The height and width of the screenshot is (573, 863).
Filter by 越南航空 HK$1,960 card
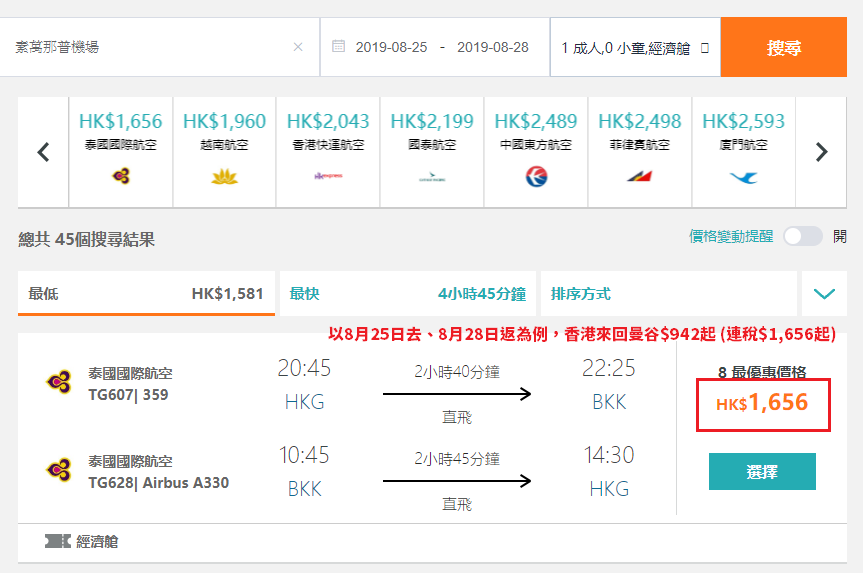pyautogui.click(x=225, y=152)
